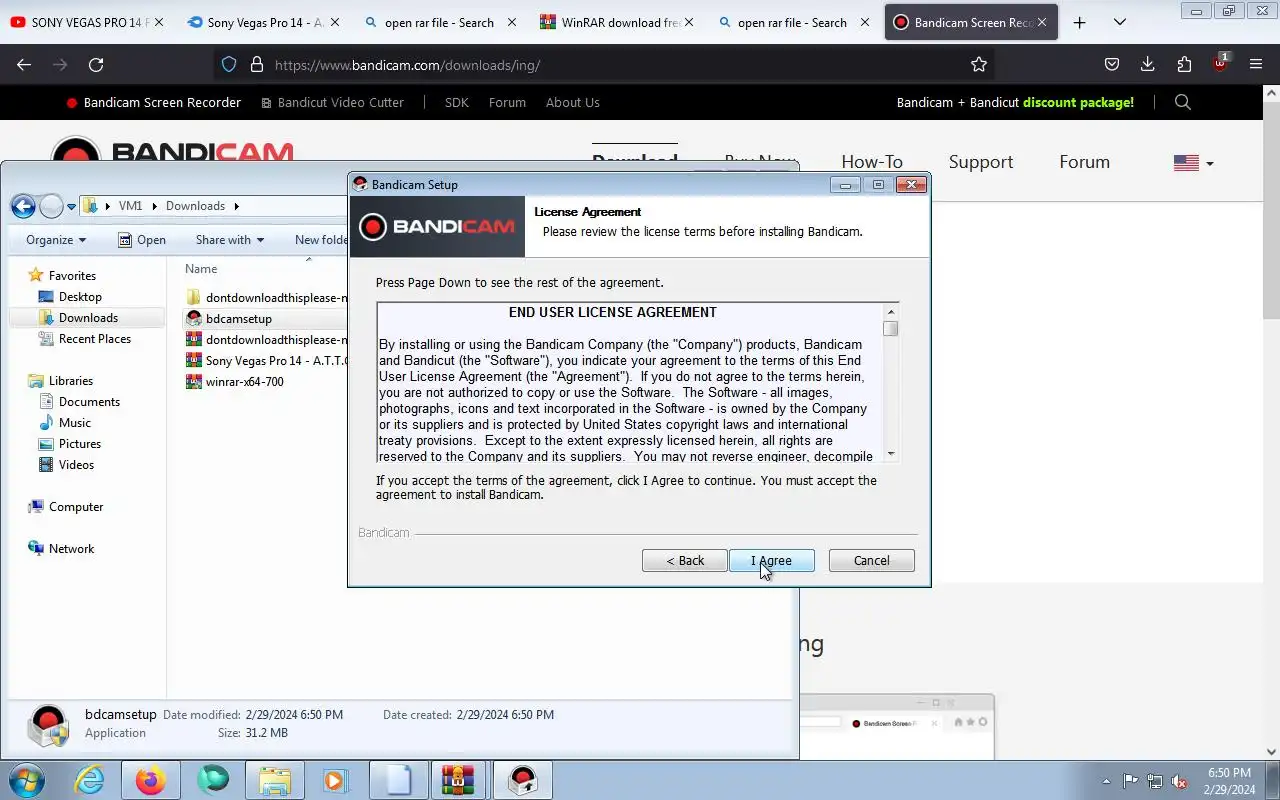Switch to first open rar file Search tab
This screenshot has height=800, width=1280.
(440, 22)
